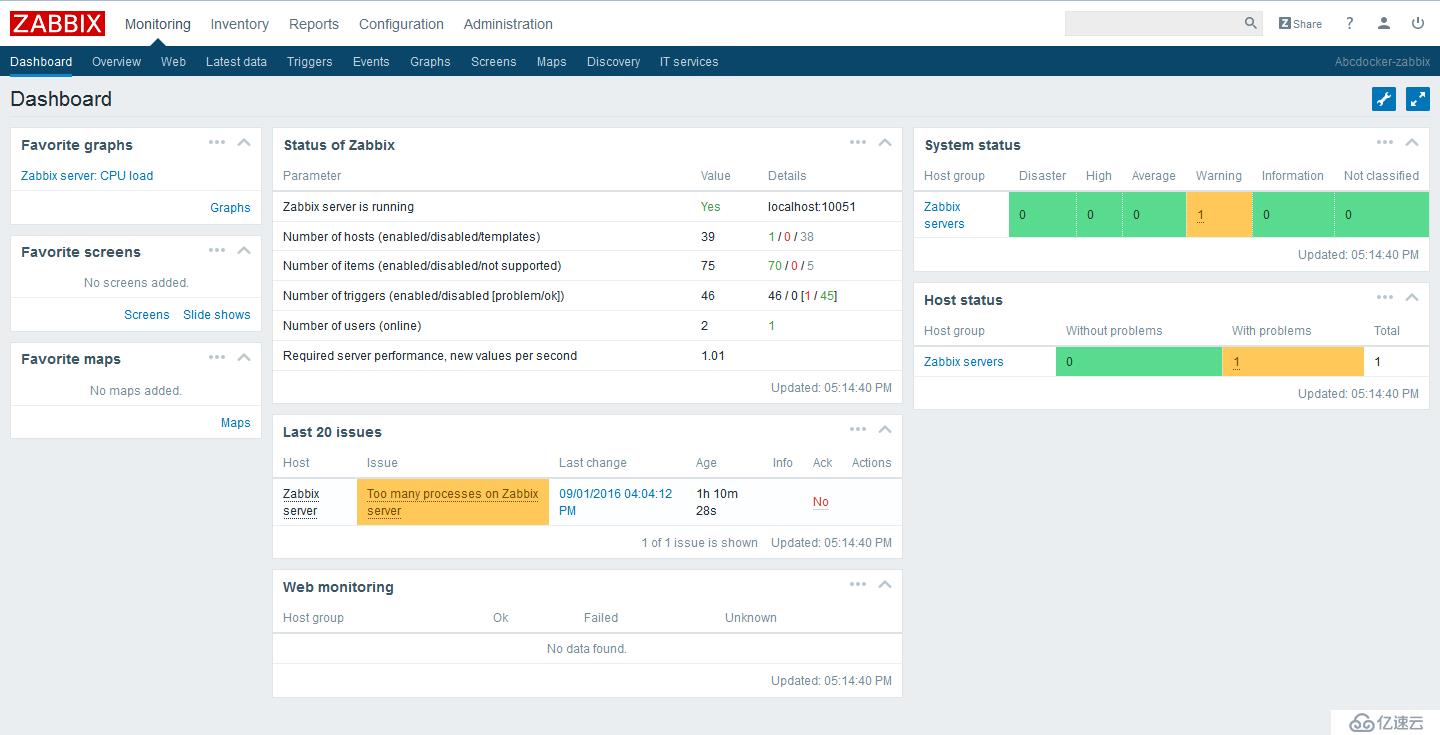Go to the Web submenu tab

coord(173,62)
